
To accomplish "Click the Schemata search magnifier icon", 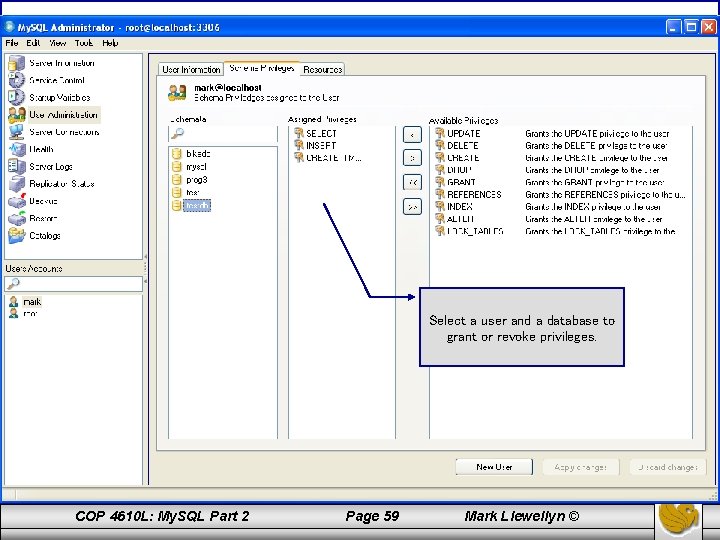I will tap(177, 134).
